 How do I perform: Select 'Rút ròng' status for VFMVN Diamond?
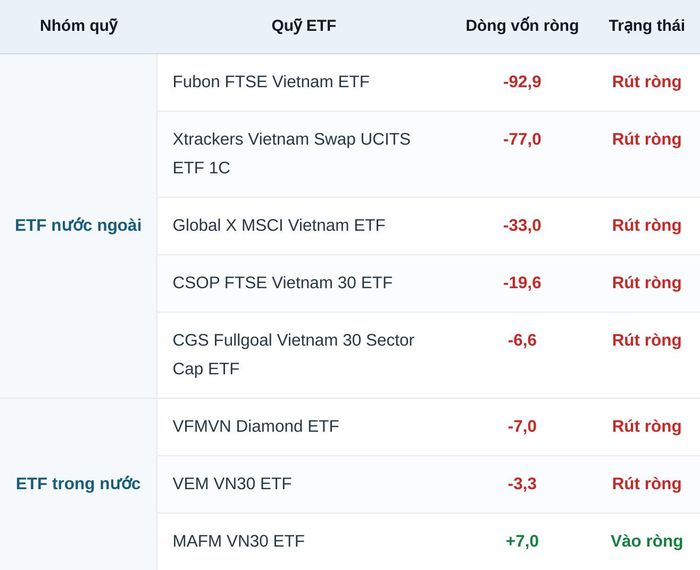click(x=646, y=426)
